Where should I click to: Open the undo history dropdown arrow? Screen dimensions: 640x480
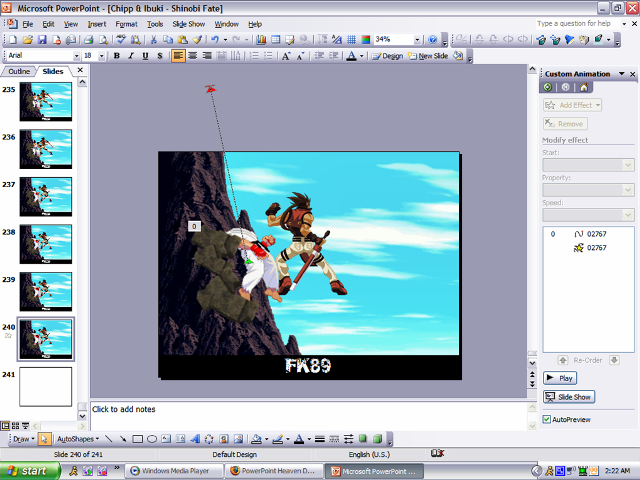click(225, 40)
